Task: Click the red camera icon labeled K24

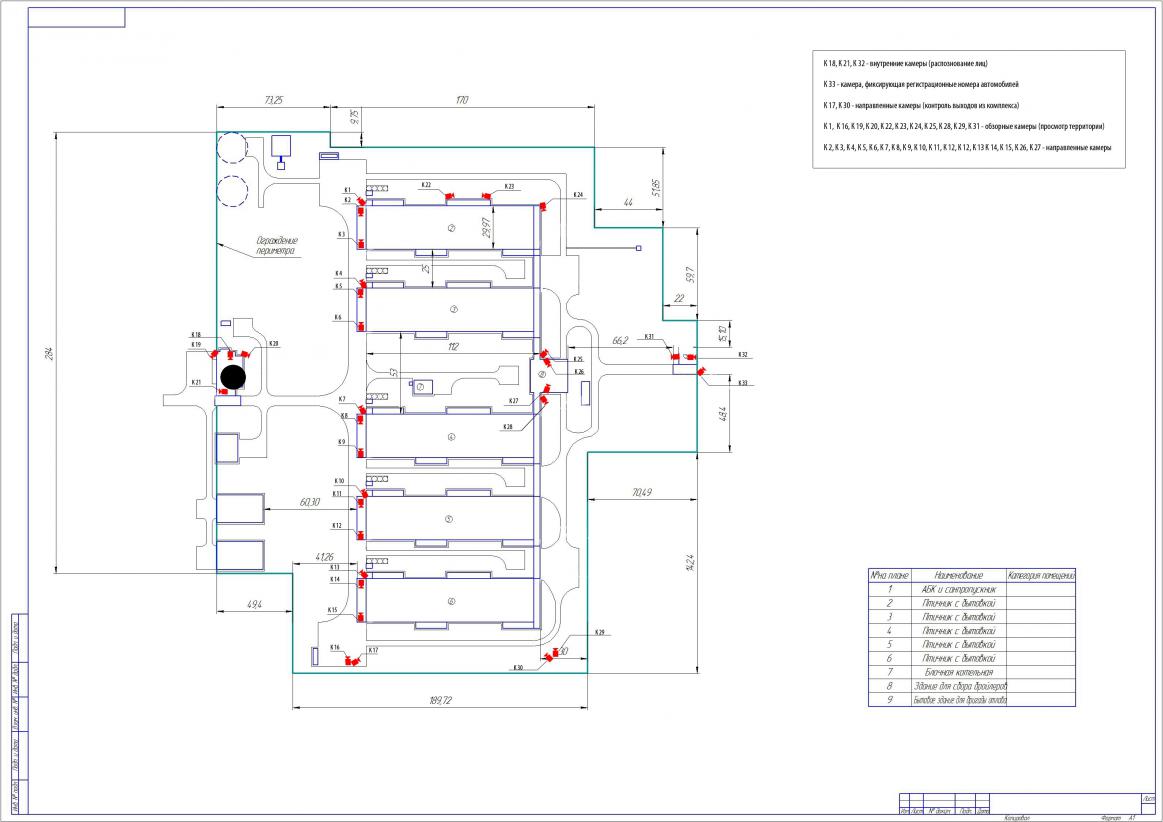Action: pyautogui.click(x=543, y=206)
